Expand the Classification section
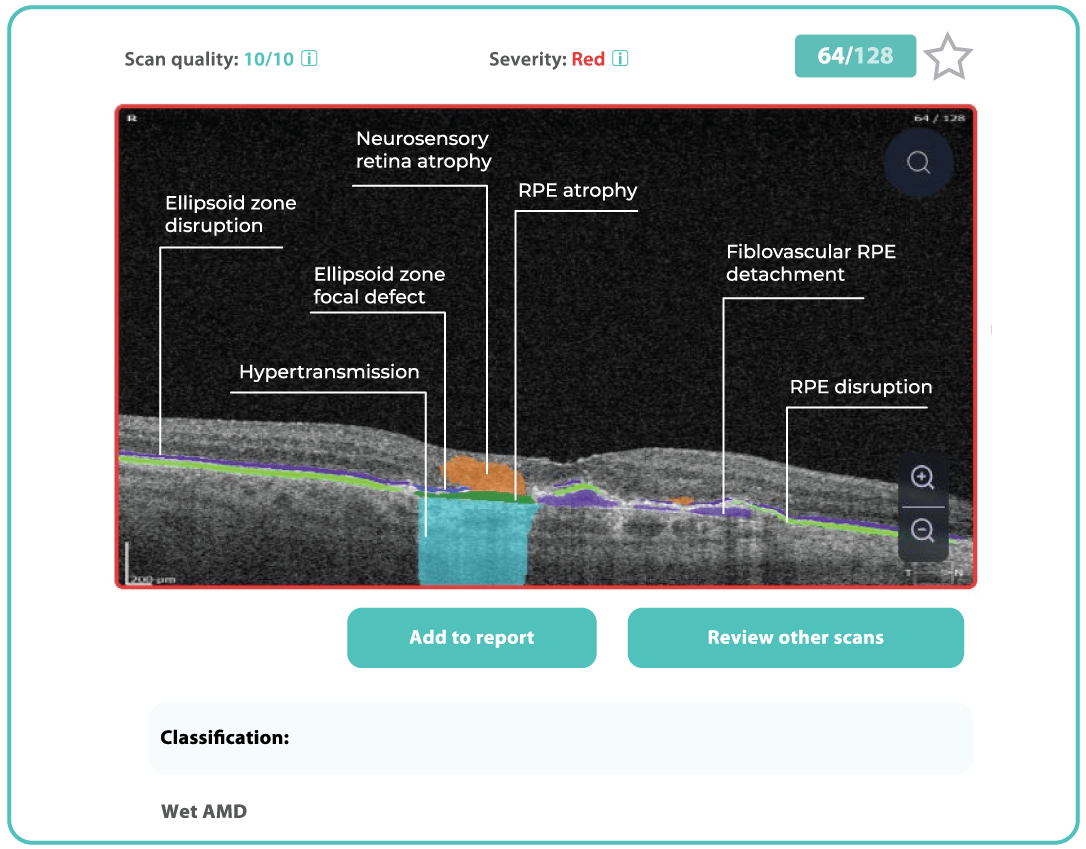Viewport: 1086px width, 849px height. point(224,738)
